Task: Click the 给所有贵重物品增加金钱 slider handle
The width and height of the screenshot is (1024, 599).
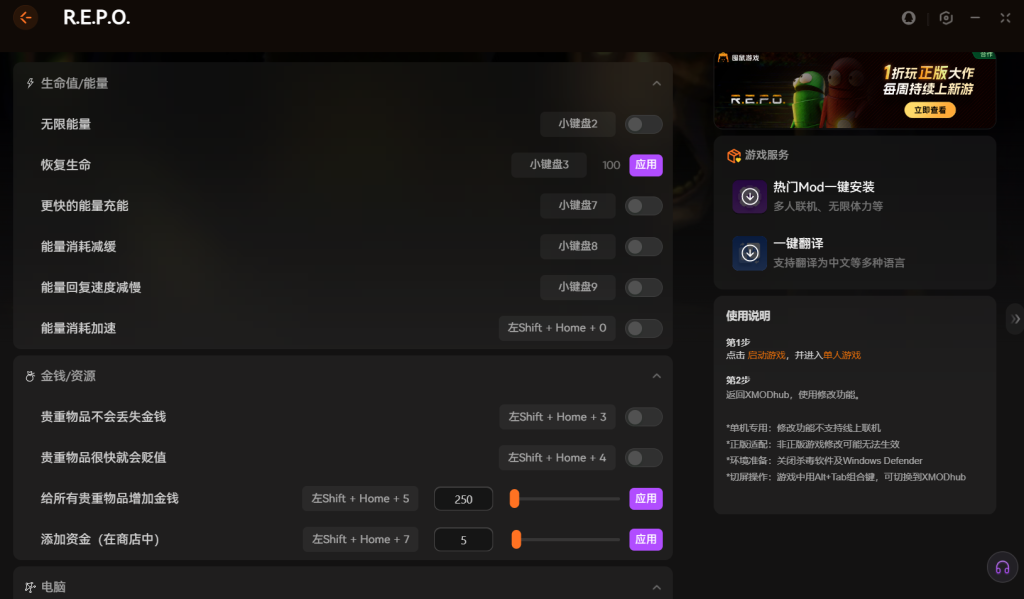Action: tap(514, 498)
